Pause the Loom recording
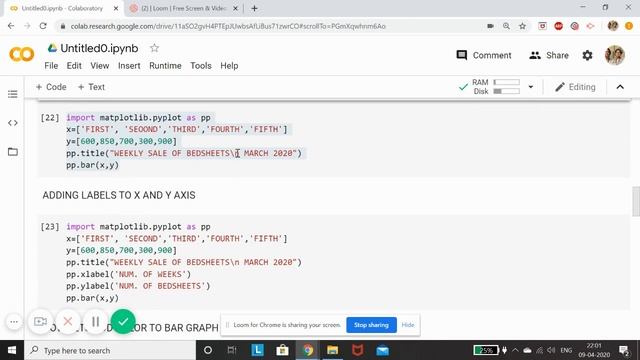640x360 pixels. coord(96,322)
